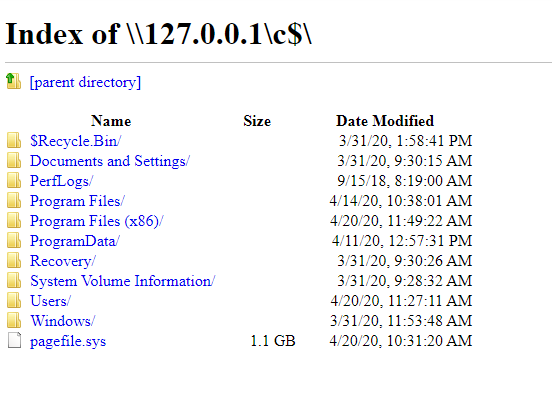This screenshot has width=552, height=406.
Task: Open the pagefile.sys file link
Action: point(68,341)
